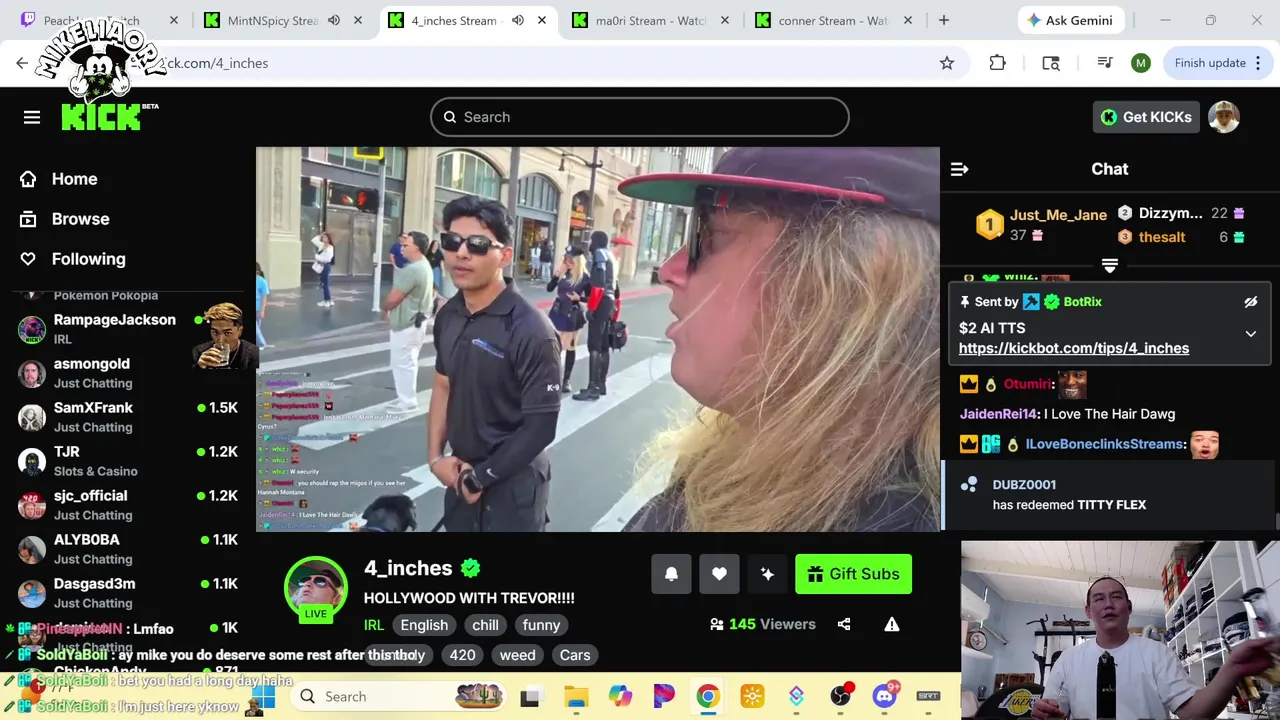Close the 4_inches Stream tab
The image size is (1280, 720).
pyautogui.click(x=542, y=20)
